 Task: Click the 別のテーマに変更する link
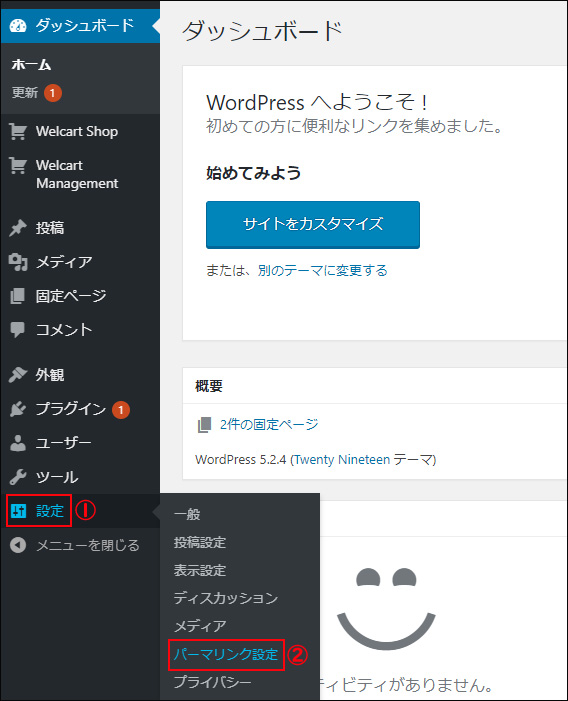tap(323, 270)
